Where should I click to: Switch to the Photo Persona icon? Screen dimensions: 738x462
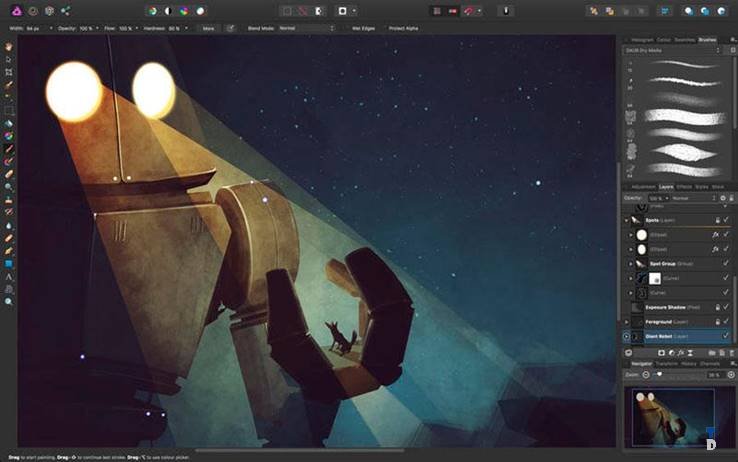[x=14, y=11]
